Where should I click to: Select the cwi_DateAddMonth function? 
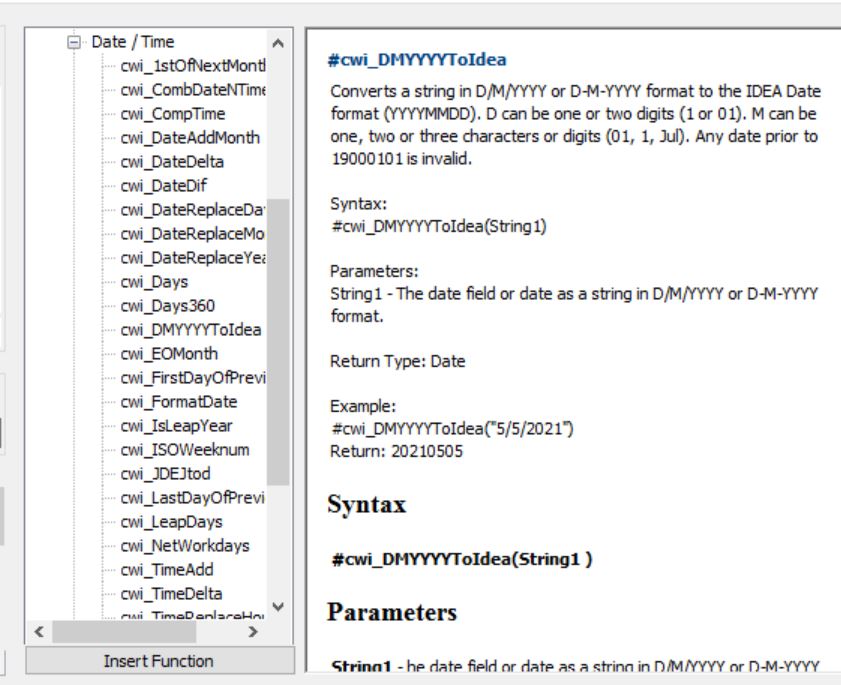coord(190,138)
